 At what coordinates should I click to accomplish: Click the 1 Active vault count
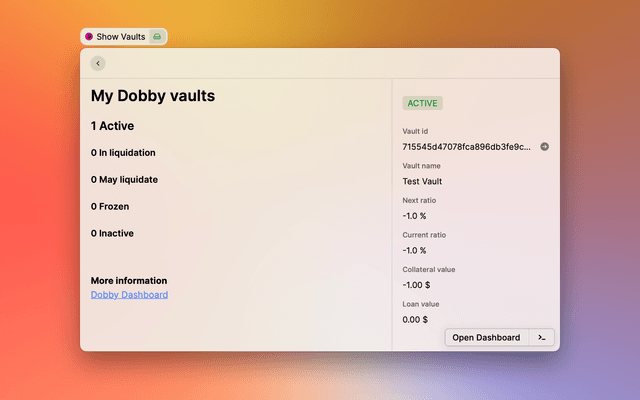tap(112, 126)
